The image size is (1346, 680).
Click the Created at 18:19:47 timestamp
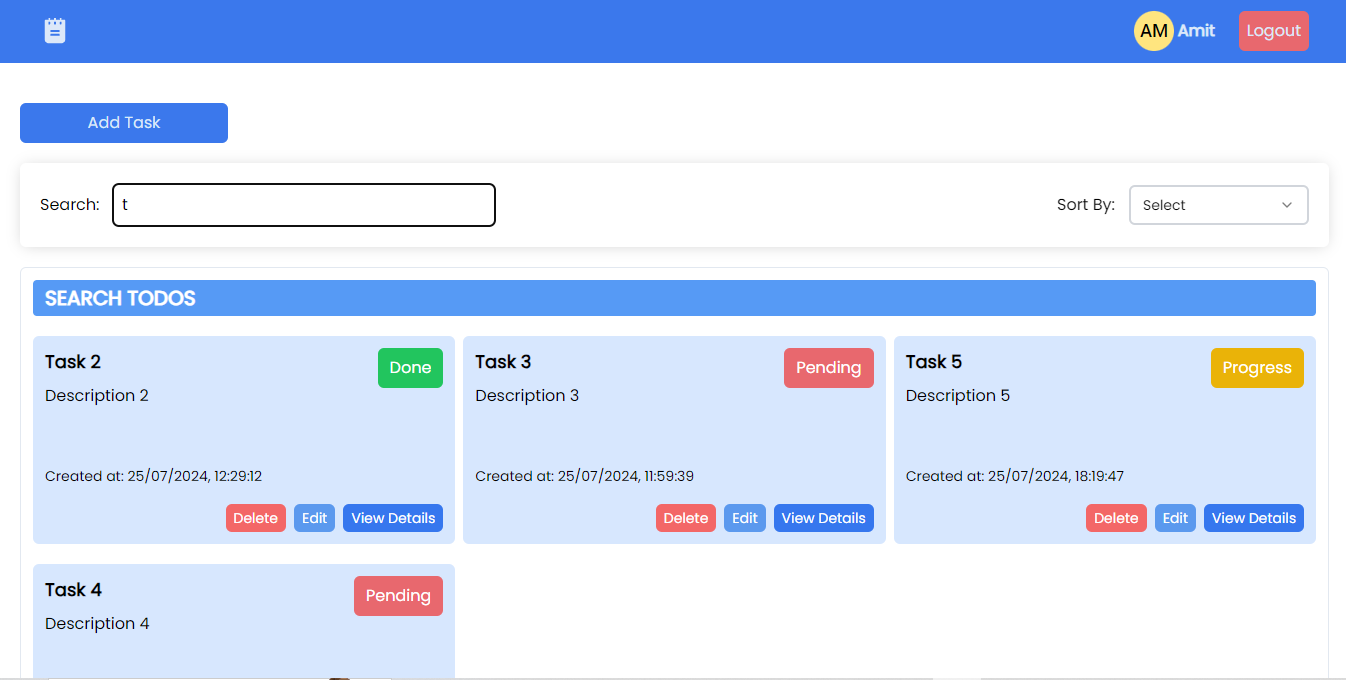click(1015, 477)
